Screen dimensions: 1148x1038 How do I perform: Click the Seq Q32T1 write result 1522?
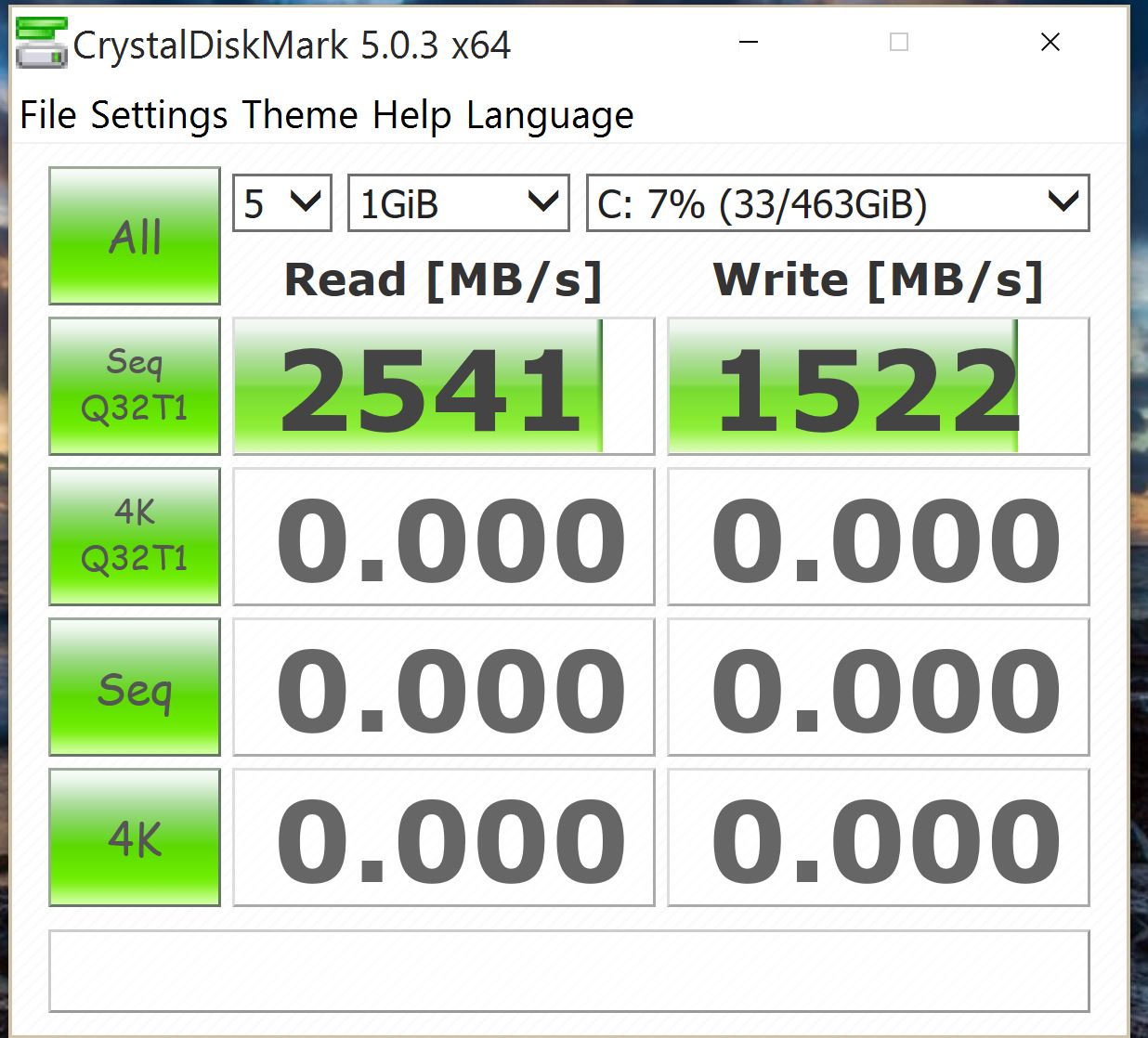878,386
